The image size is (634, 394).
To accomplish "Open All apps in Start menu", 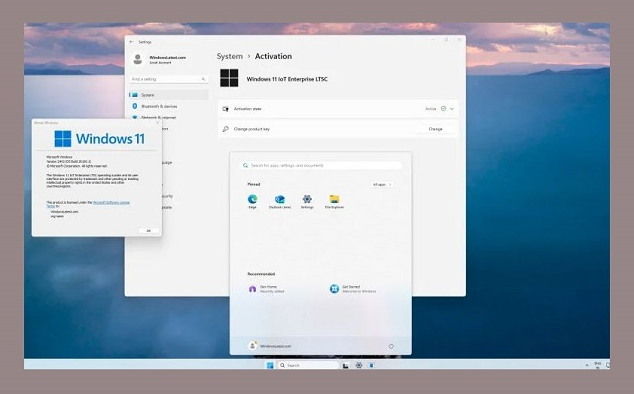I will tap(382, 184).
